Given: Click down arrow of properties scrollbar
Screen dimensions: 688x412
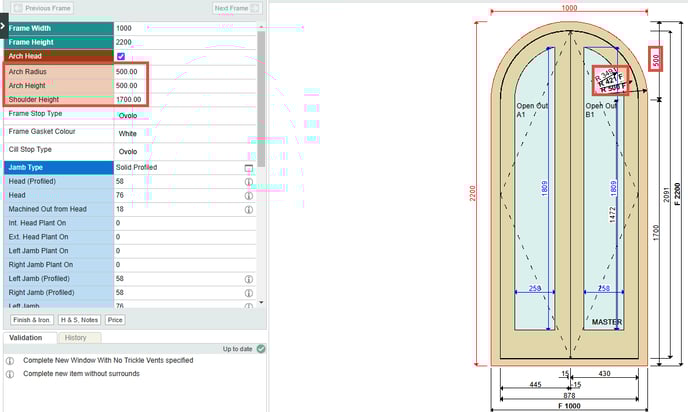Looking at the screenshot, I should click(261, 302).
